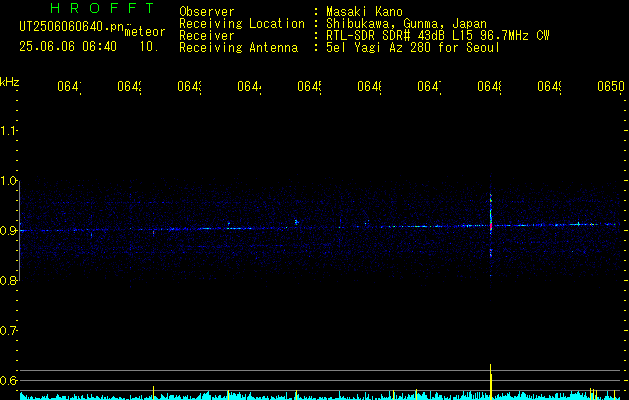Click the cyan echo blip near 0645

pos(296,221)
